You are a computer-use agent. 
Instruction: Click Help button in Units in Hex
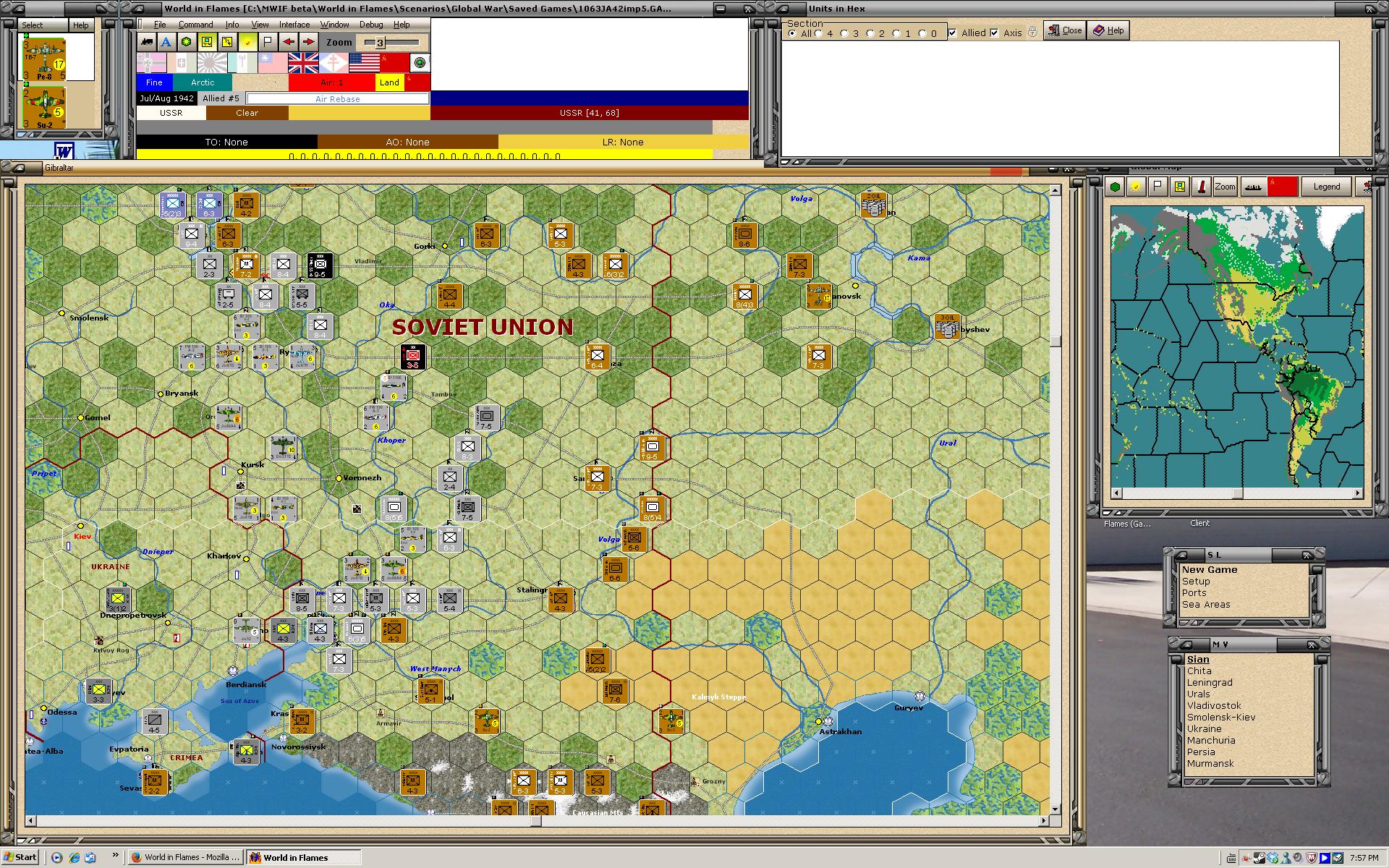point(1108,30)
